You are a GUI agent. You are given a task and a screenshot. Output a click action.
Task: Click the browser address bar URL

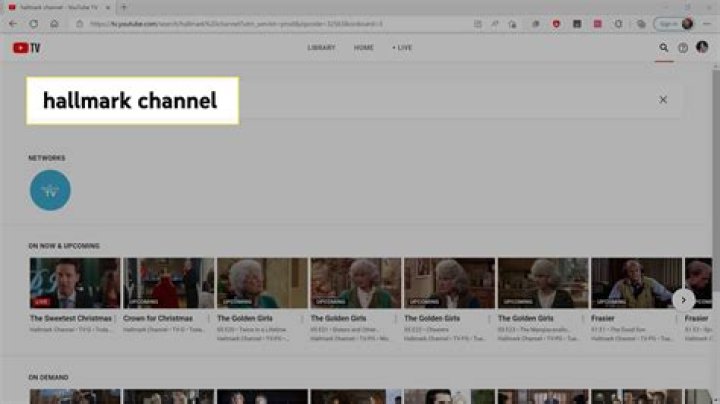point(236,24)
